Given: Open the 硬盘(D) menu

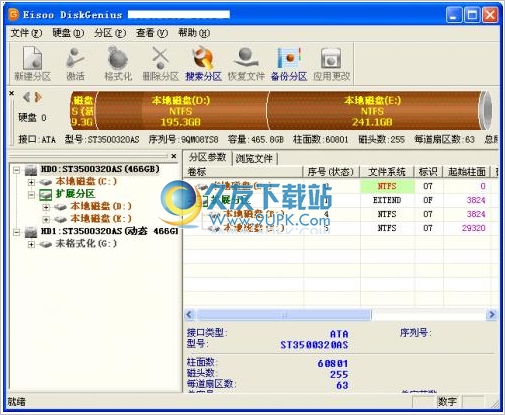Looking at the screenshot, I should [x=68, y=33].
